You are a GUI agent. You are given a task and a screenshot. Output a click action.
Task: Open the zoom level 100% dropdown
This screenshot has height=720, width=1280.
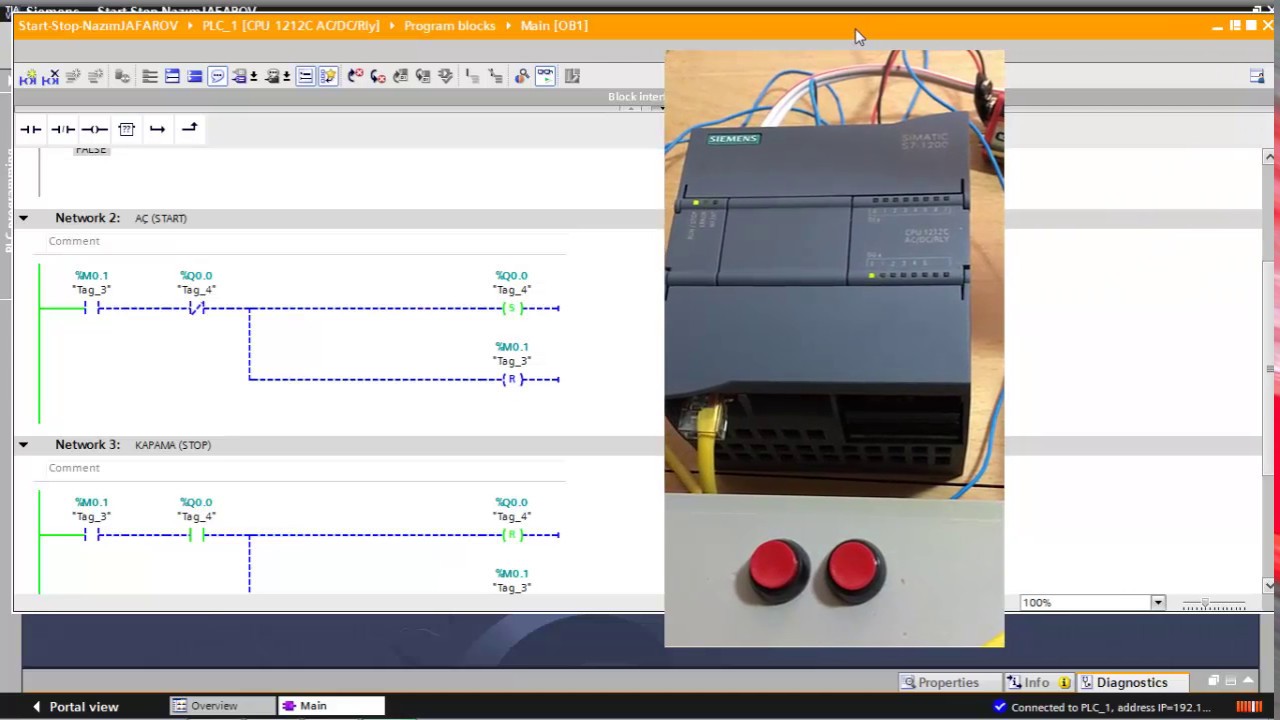pyautogui.click(x=1158, y=602)
